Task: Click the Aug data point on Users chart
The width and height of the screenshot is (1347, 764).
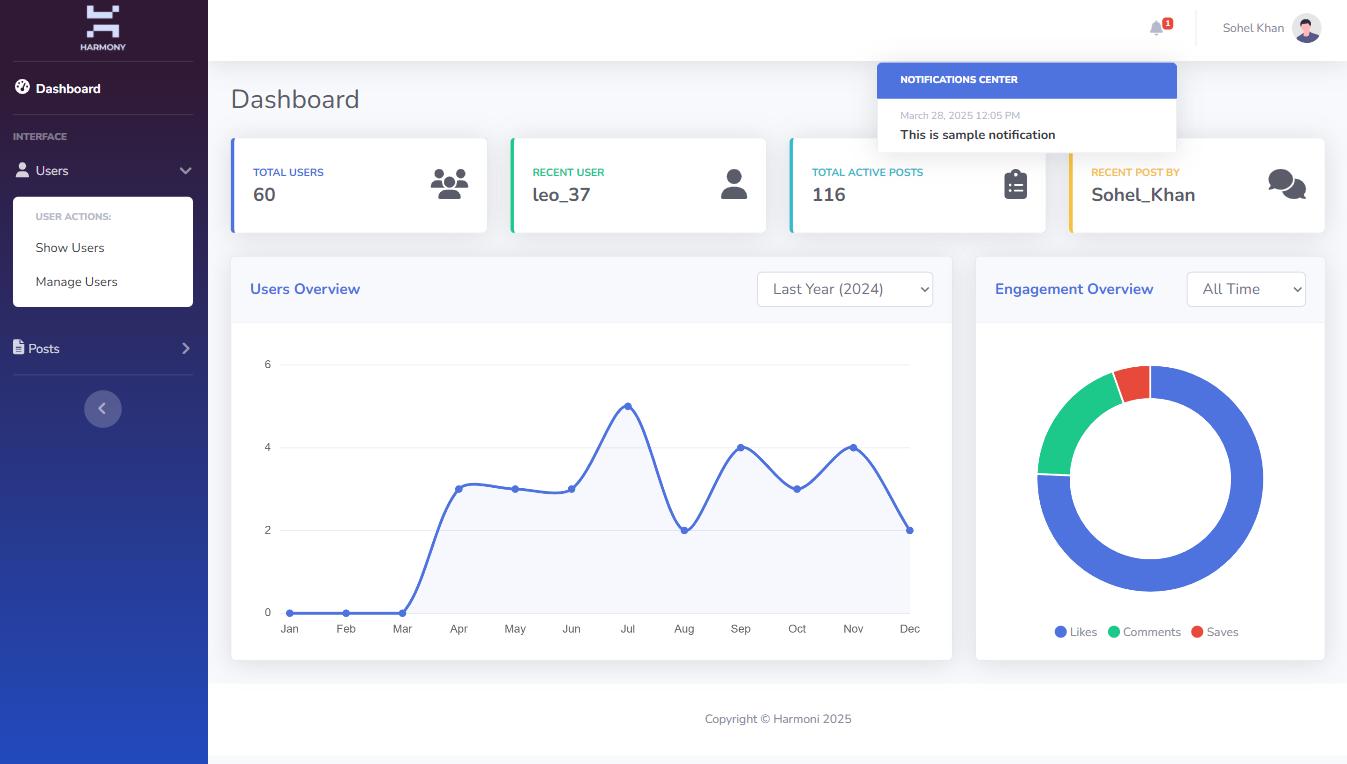Action: (684, 530)
